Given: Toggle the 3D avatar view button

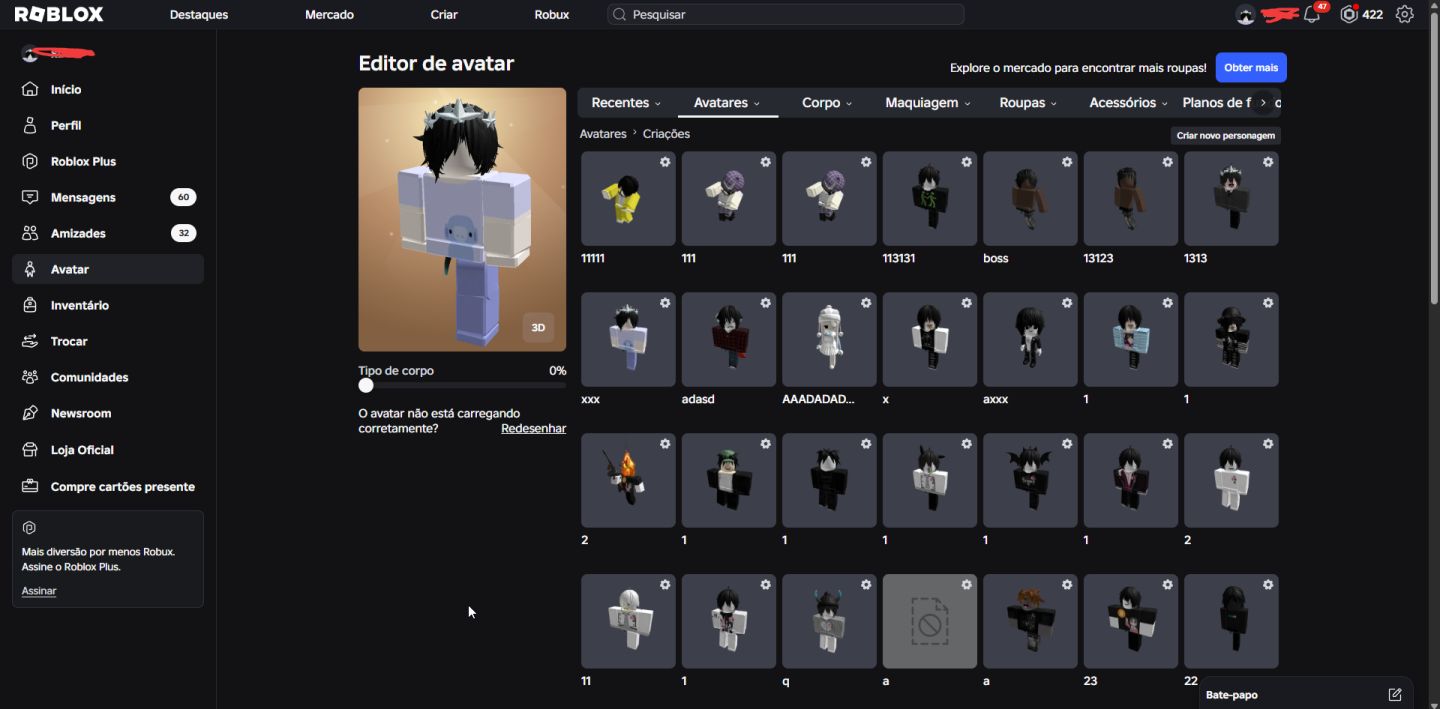Looking at the screenshot, I should click(x=538, y=327).
